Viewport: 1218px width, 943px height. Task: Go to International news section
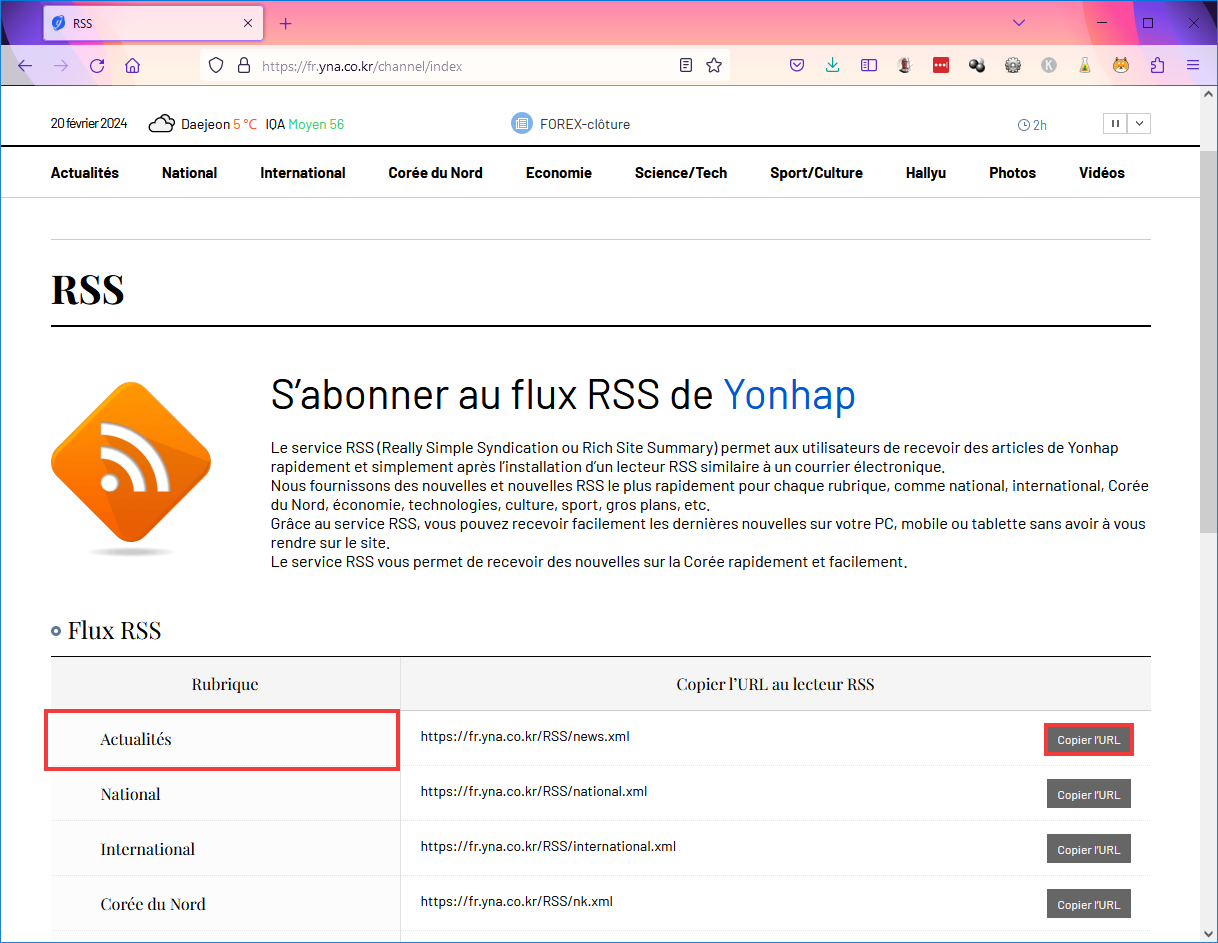(x=303, y=173)
